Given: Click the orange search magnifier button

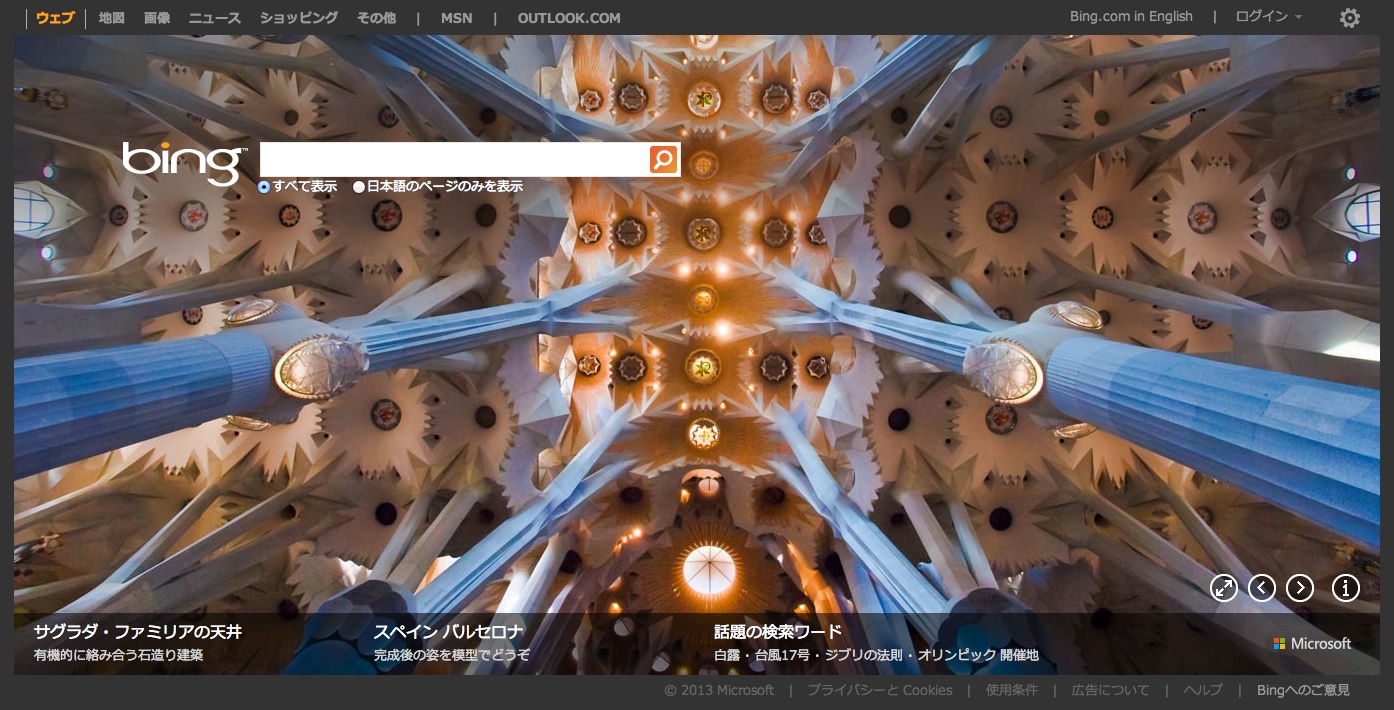Looking at the screenshot, I should 663,160.
